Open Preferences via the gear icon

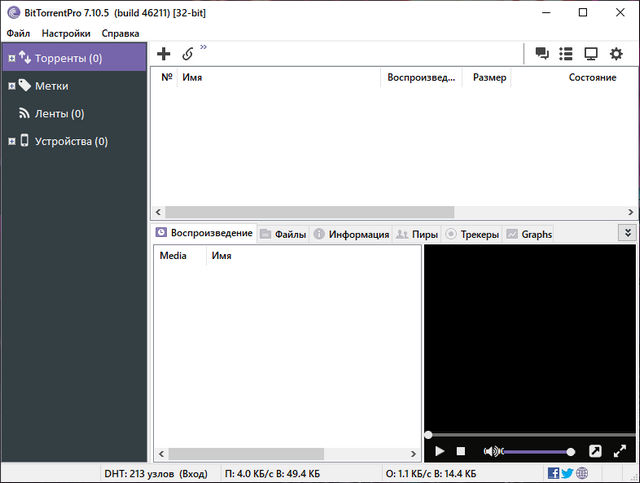pos(616,53)
